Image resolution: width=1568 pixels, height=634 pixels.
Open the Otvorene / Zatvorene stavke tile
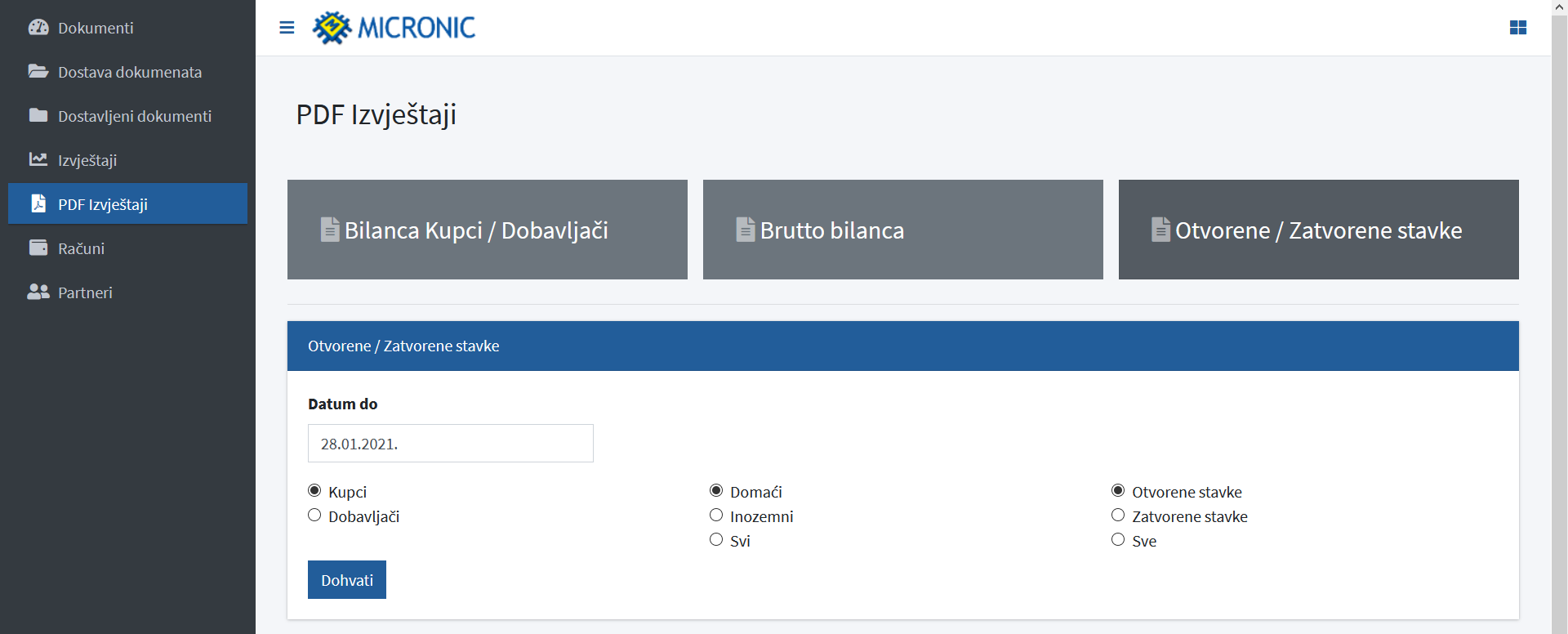click(1319, 230)
